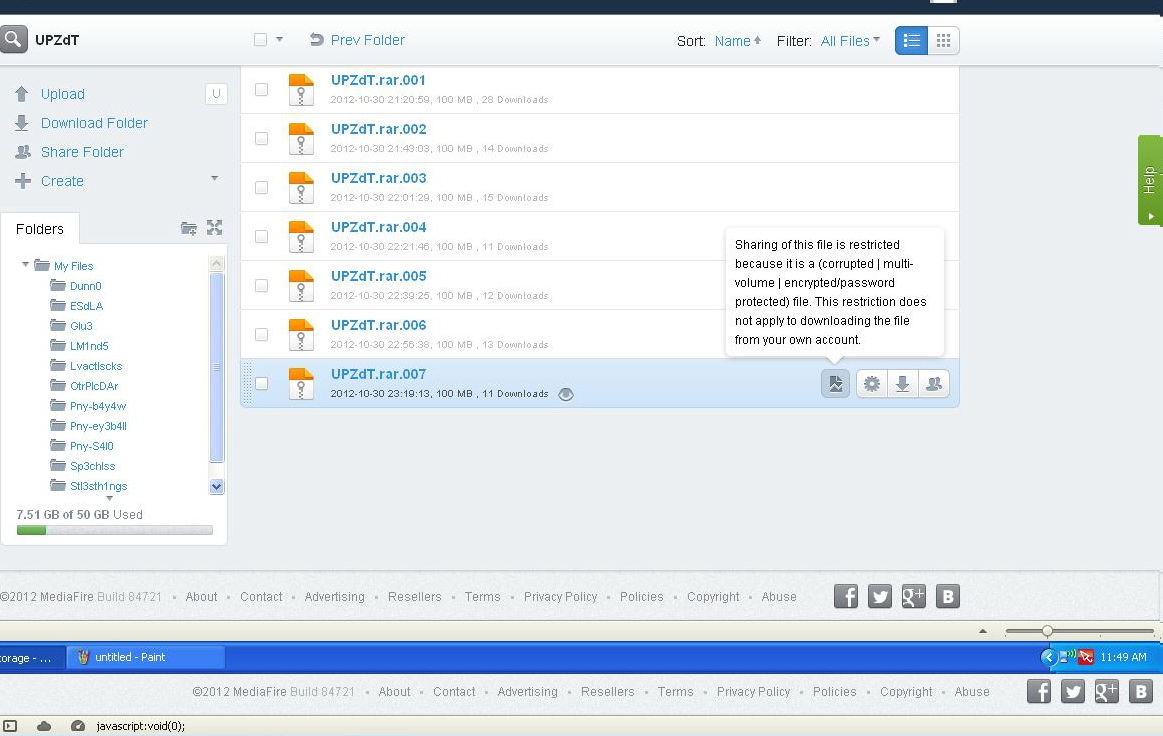
Task: Mark the checkbox next to UPZdT.rar.005
Action: point(261,286)
